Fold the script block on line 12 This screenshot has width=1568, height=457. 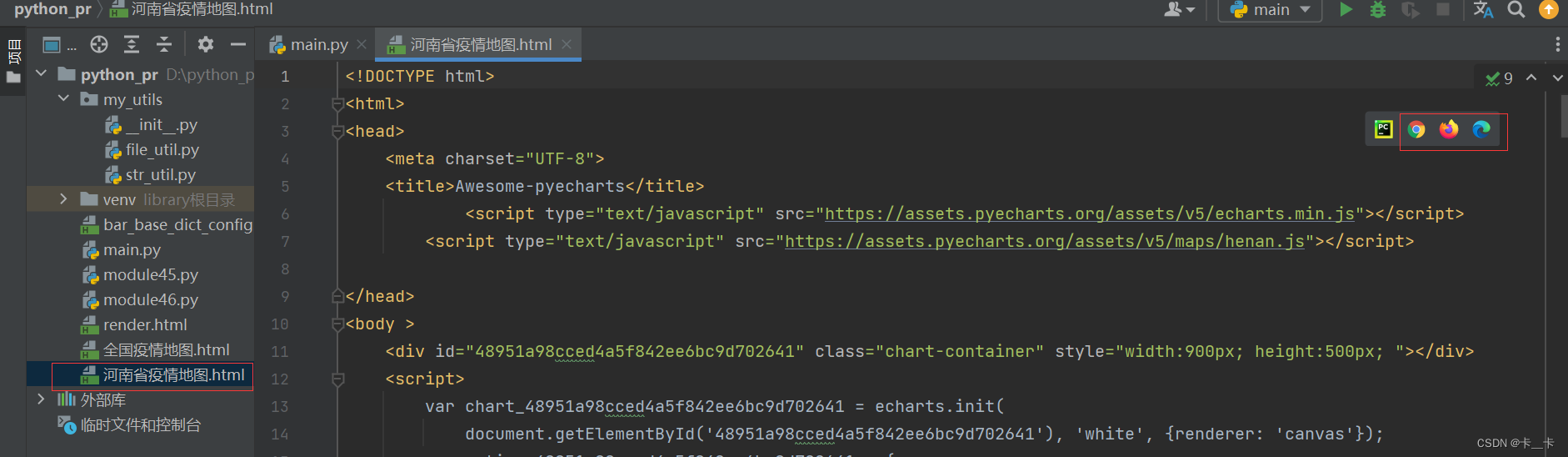pyautogui.click(x=337, y=379)
